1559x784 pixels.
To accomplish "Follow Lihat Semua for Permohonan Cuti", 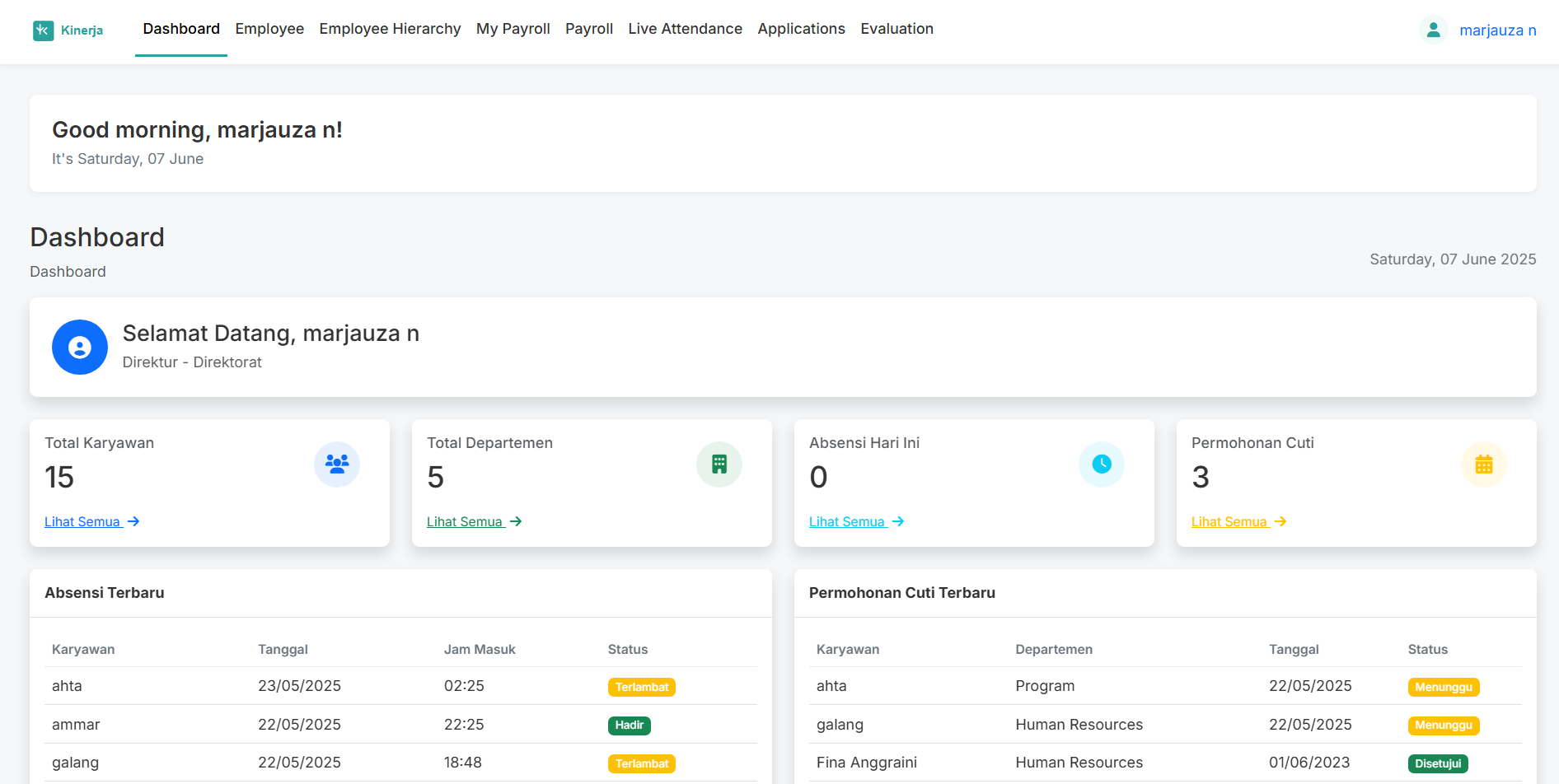I will click(1230, 521).
